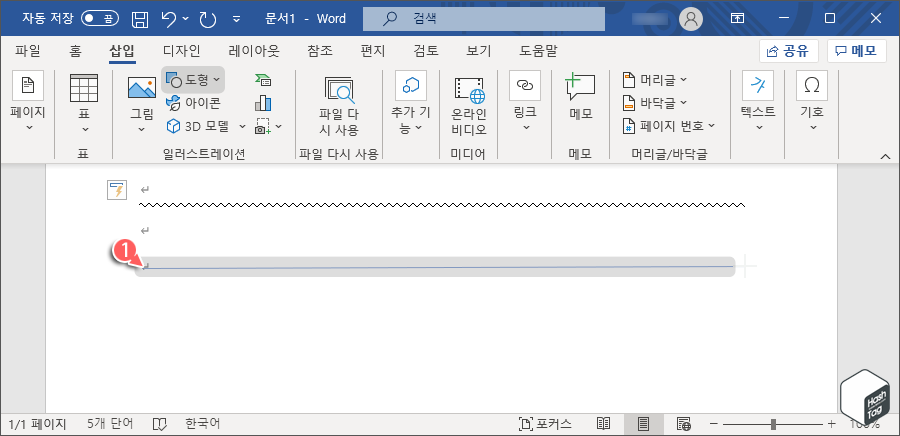Open the 바닥글 footer dropdown
Image resolution: width=900 pixels, height=436 pixels.
click(x=655, y=103)
